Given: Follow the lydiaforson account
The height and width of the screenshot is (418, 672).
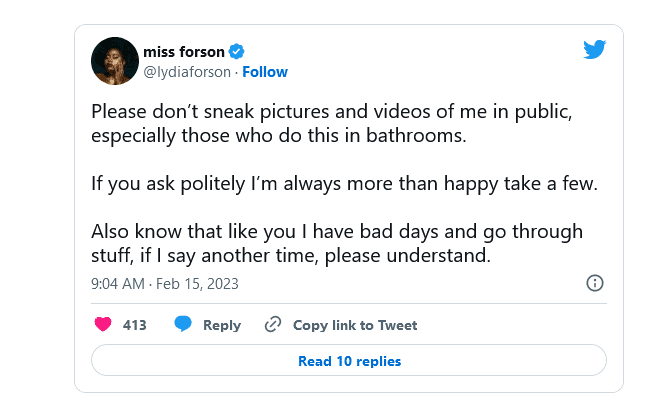Looking at the screenshot, I should click(x=264, y=72).
